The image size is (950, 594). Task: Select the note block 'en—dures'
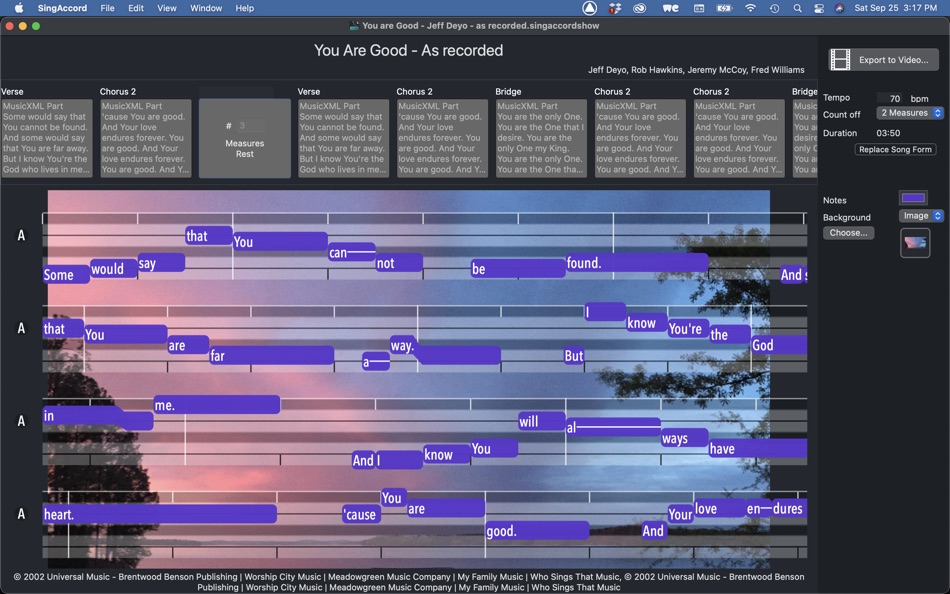(x=776, y=509)
